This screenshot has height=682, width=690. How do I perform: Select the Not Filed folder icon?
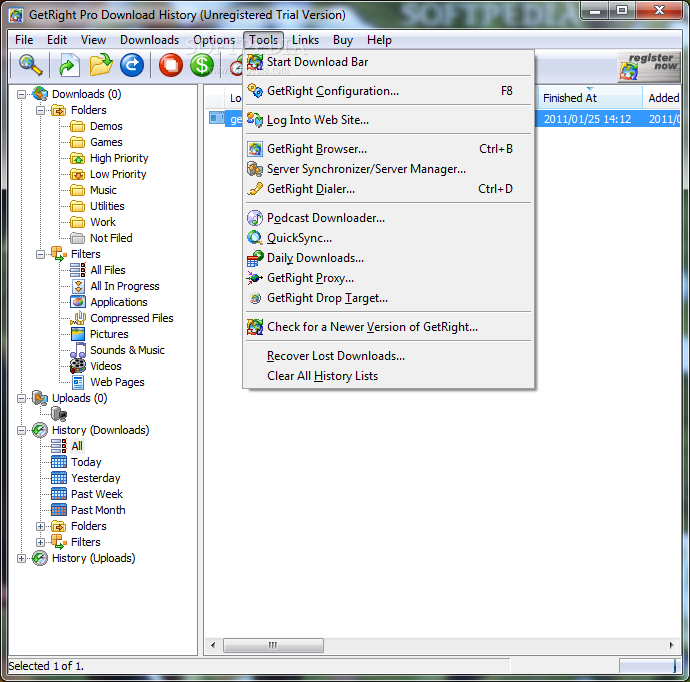pos(77,238)
